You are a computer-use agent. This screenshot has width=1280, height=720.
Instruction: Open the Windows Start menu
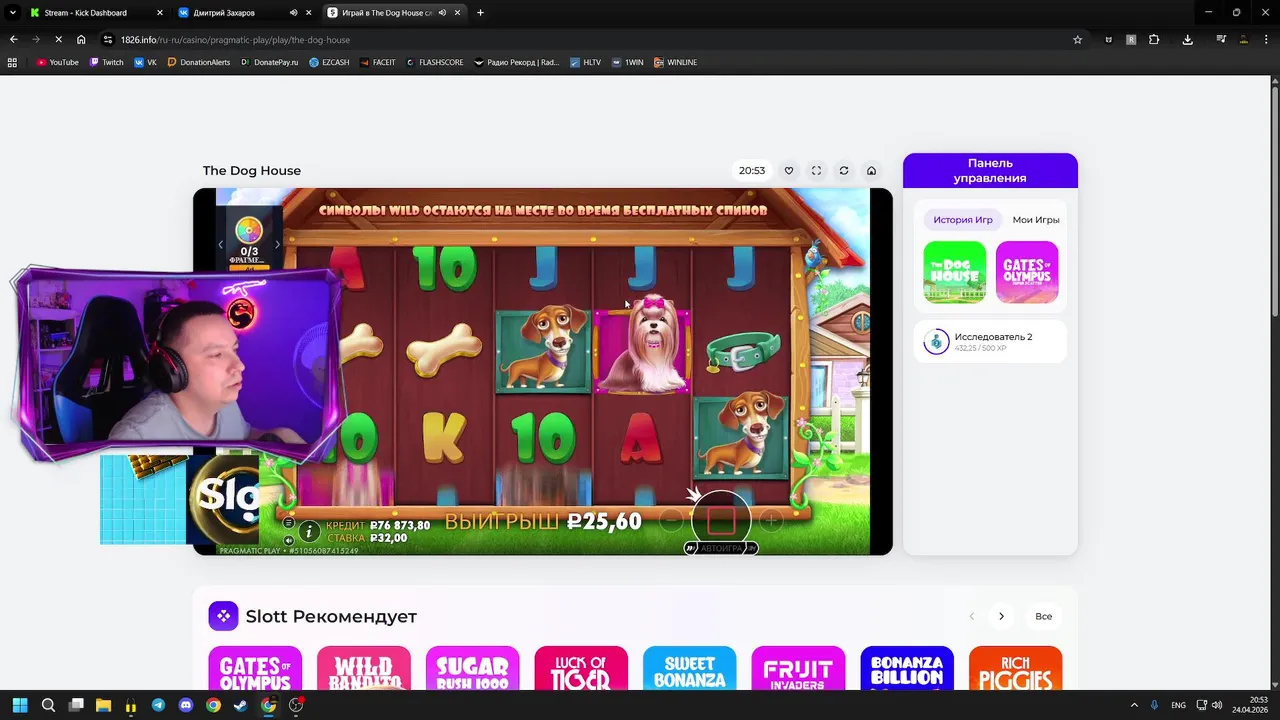click(20, 705)
